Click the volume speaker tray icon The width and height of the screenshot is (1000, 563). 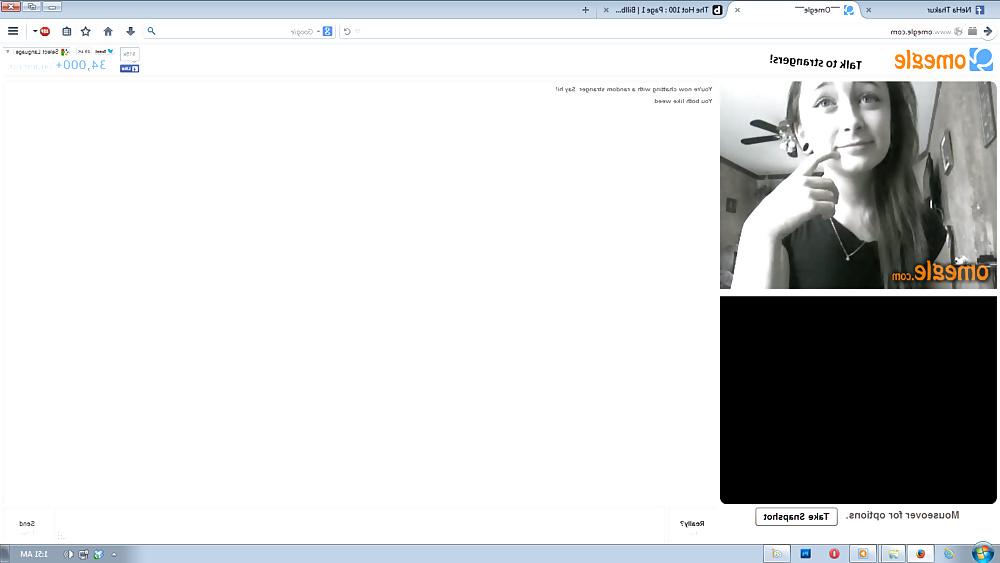(69, 555)
